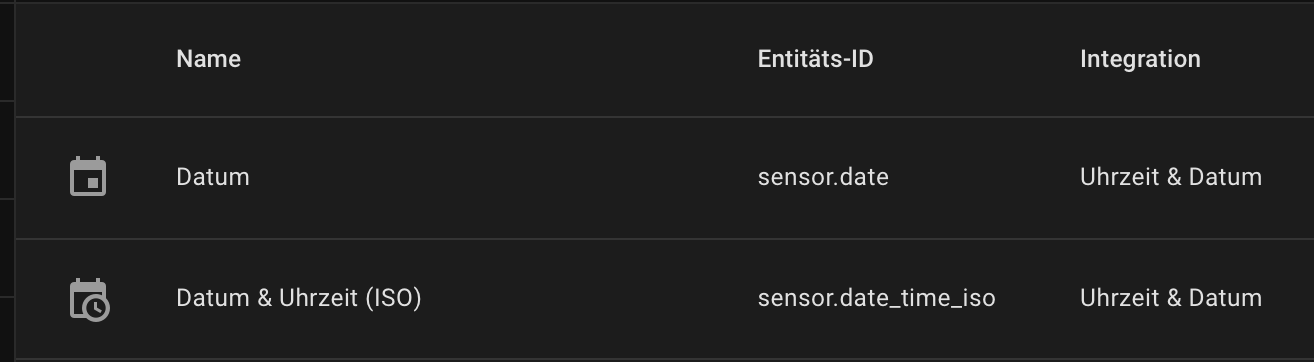Click Uhrzeit & Datum in the ISO row
This screenshot has height=362, width=1314.
pyautogui.click(x=1171, y=298)
